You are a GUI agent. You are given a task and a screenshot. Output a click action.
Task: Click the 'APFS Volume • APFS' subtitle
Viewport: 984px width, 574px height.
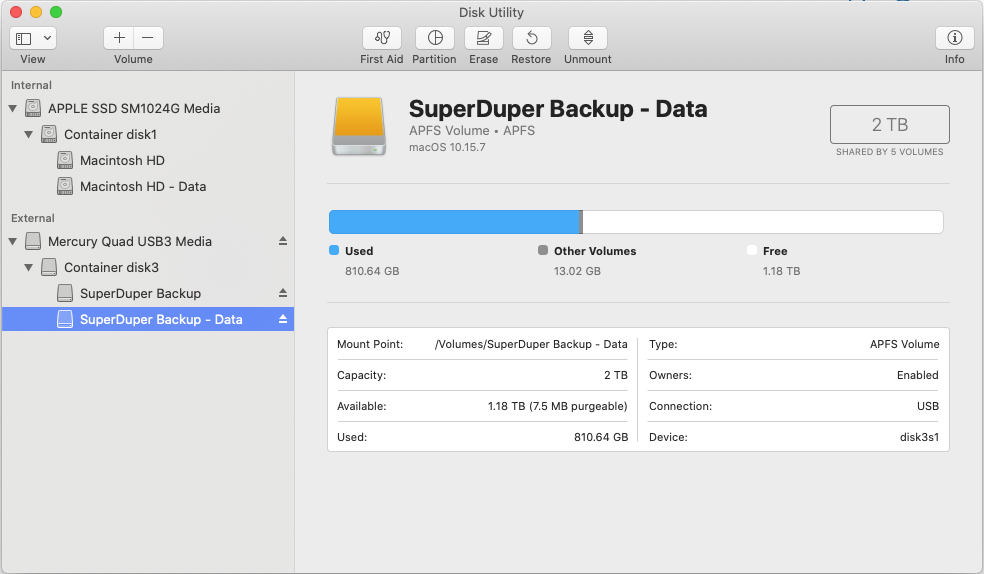coord(472,130)
